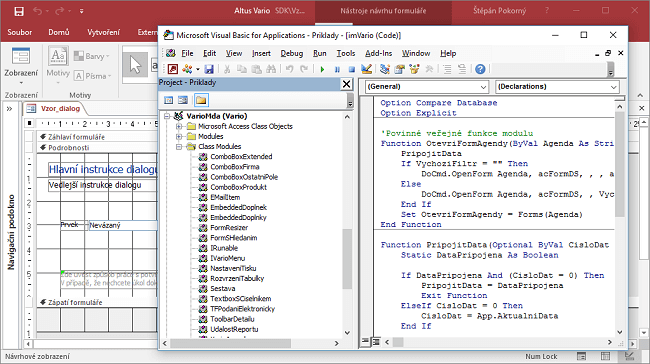Click project tree vertical scrollbar thumb

[x=347, y=258]
